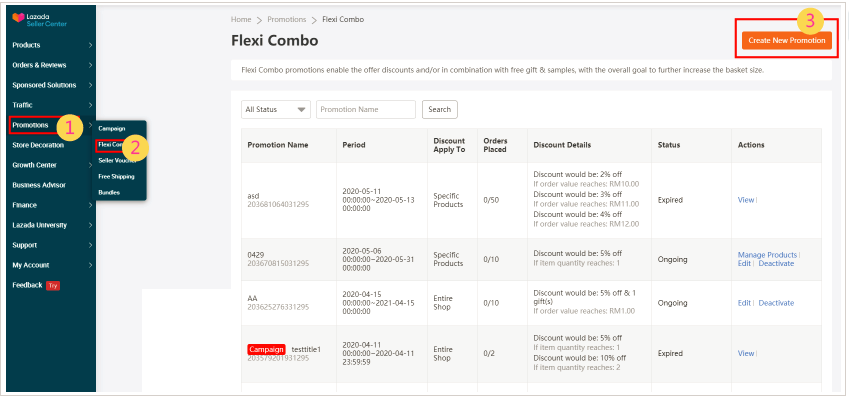The image size is (849, 399).
Task: Click the Try badge beside Feedback
Action: (53, 285)
